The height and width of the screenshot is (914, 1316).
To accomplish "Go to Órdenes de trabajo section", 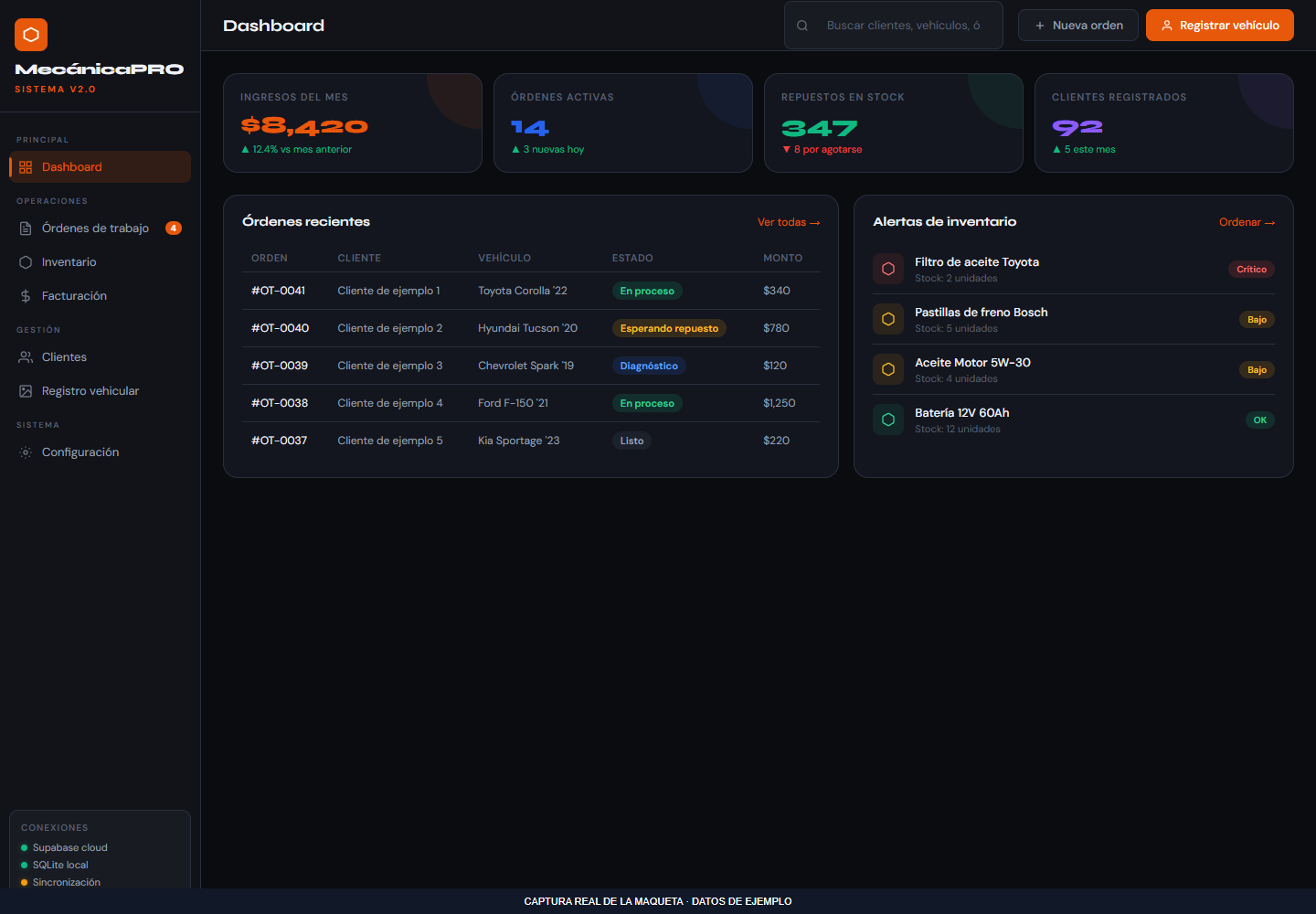I will tap(101, 228).
